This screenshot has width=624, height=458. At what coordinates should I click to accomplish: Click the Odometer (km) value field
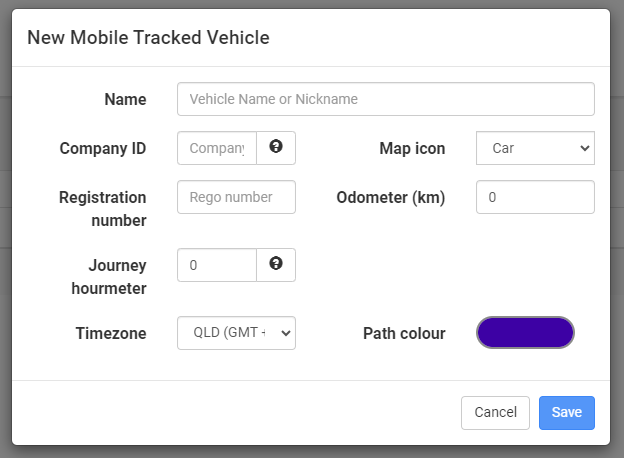coord(535,197)
